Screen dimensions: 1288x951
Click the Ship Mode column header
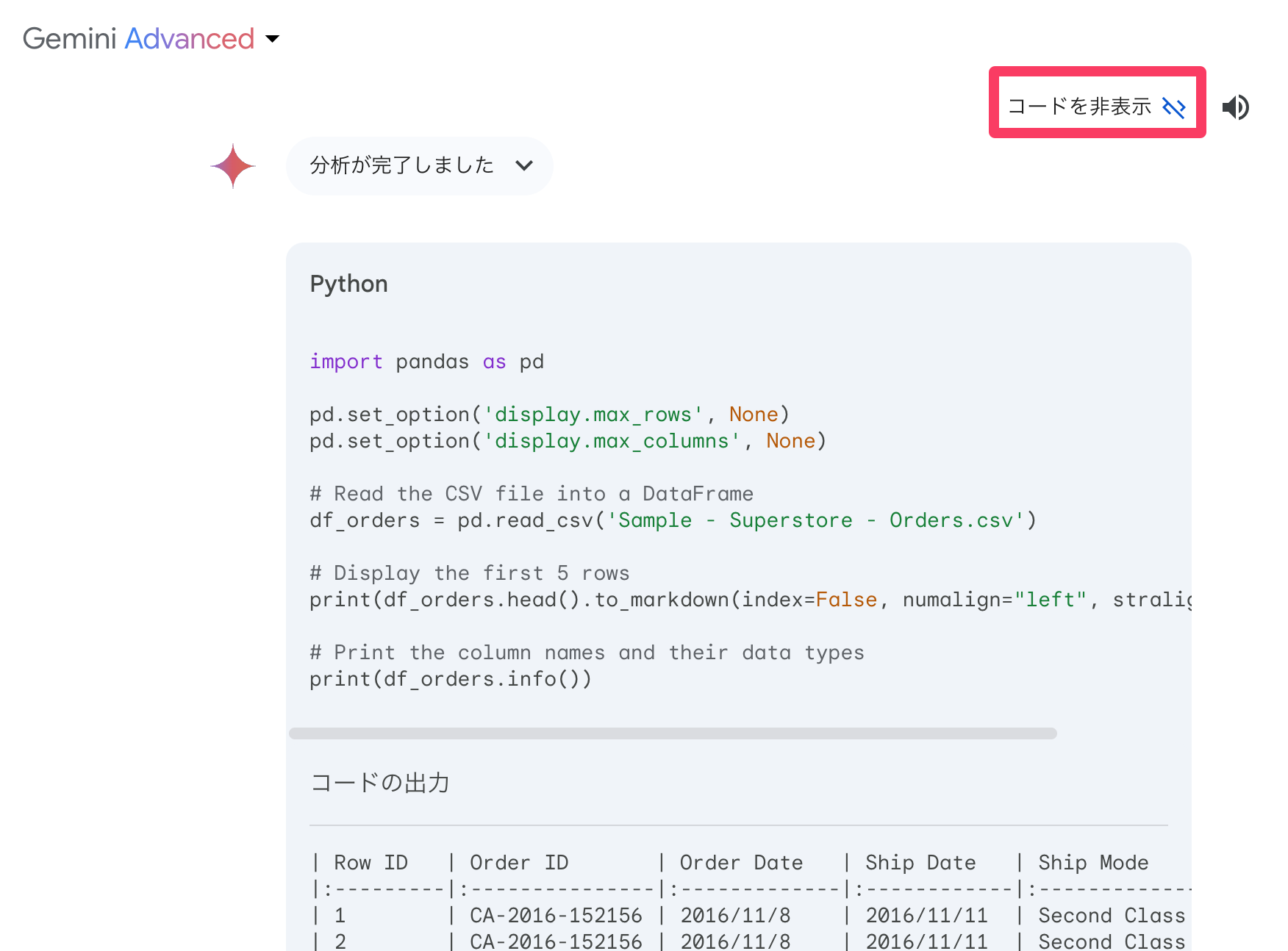pos(1093,863)
